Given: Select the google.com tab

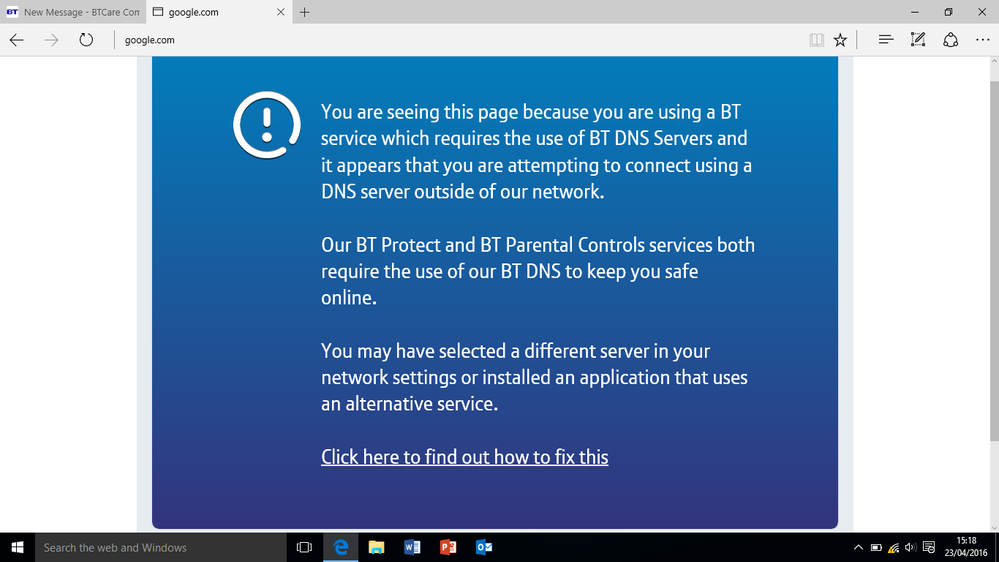Looking at the screenshot, I should point(219,12).
